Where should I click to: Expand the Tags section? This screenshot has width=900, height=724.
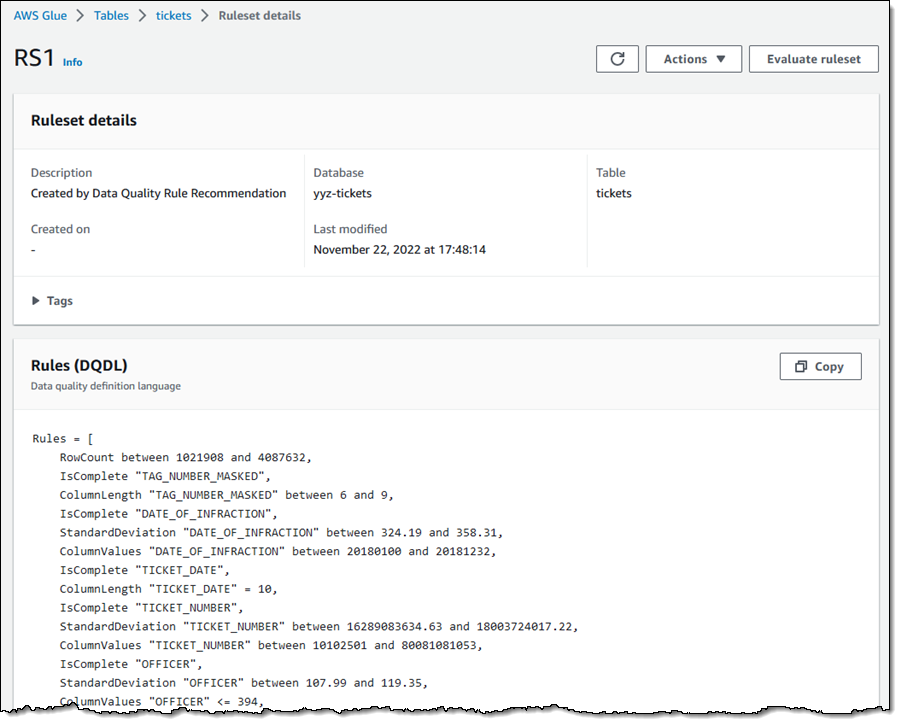click(x=52, y=301)
